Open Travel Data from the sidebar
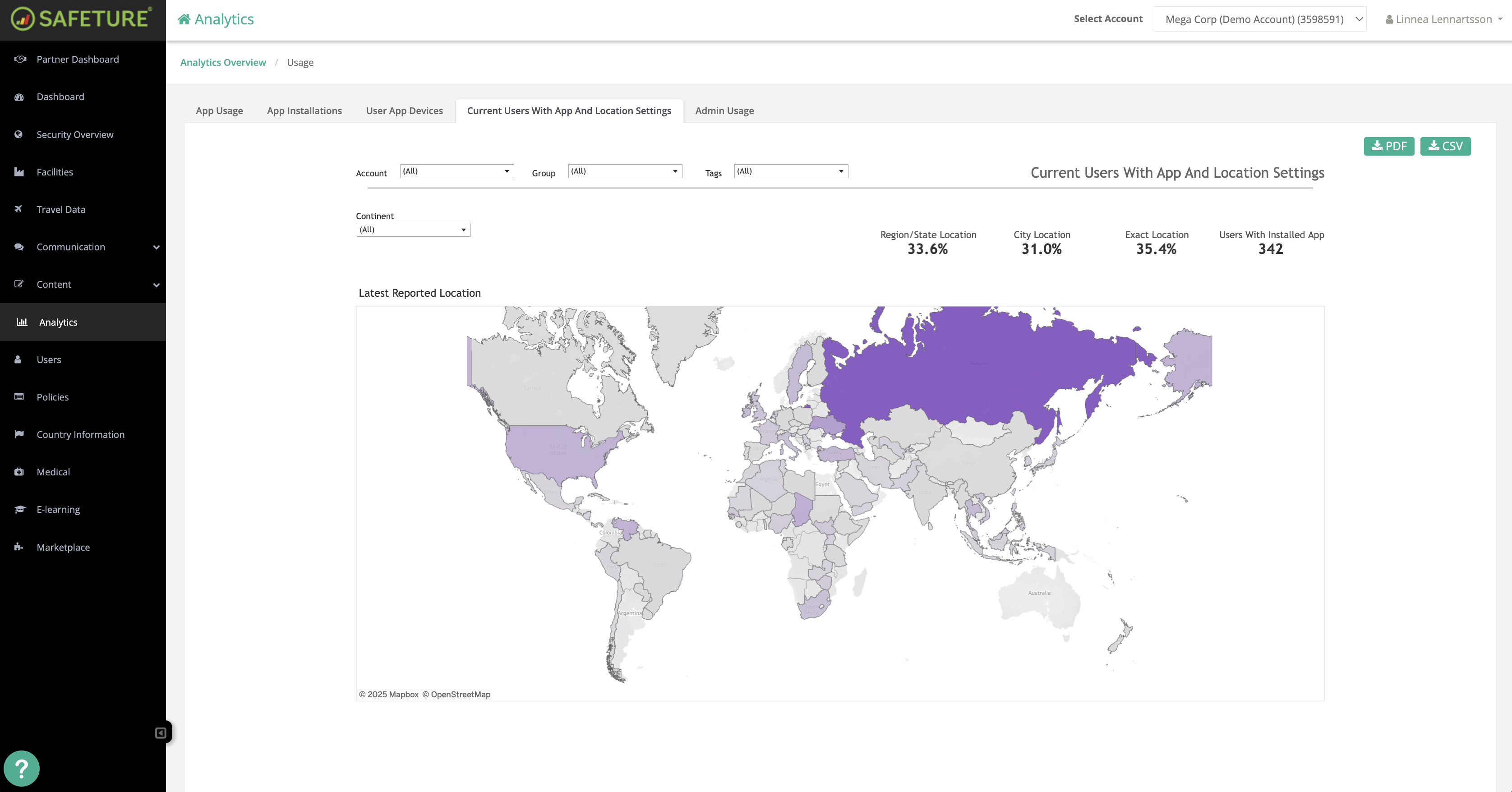This screenshot has width=1512, height=792. tap(60, 209)
